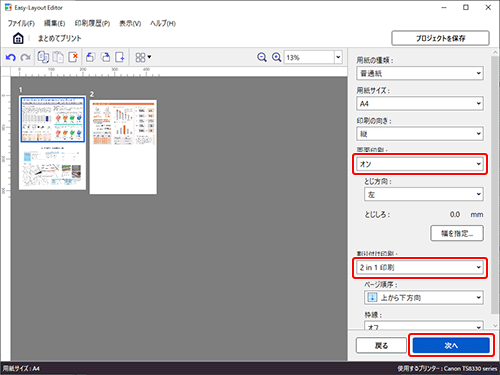500x375 pixels.
Task: Open the とじ方向 dropdown showing 左
Action: [x=424, y=194]
